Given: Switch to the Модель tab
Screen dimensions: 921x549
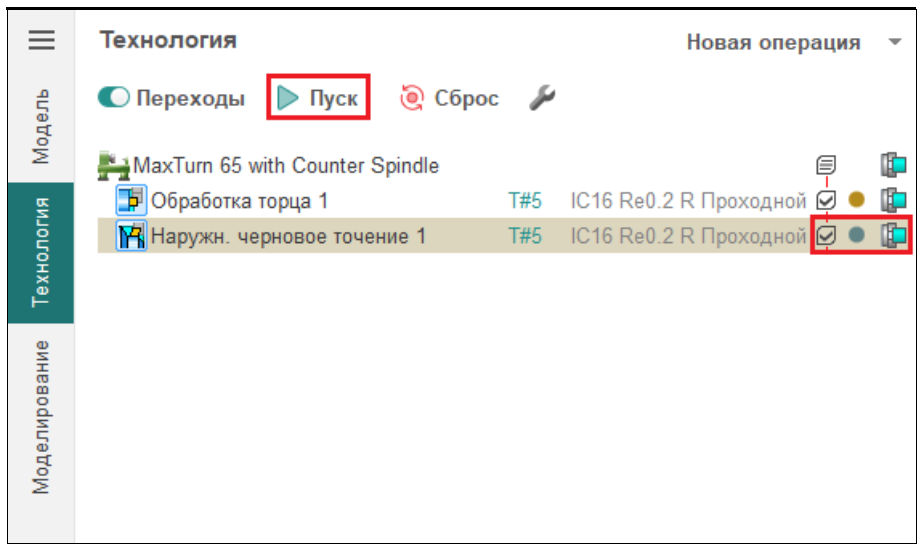Looking at the screenshot, I should click(x=41, y=125).
